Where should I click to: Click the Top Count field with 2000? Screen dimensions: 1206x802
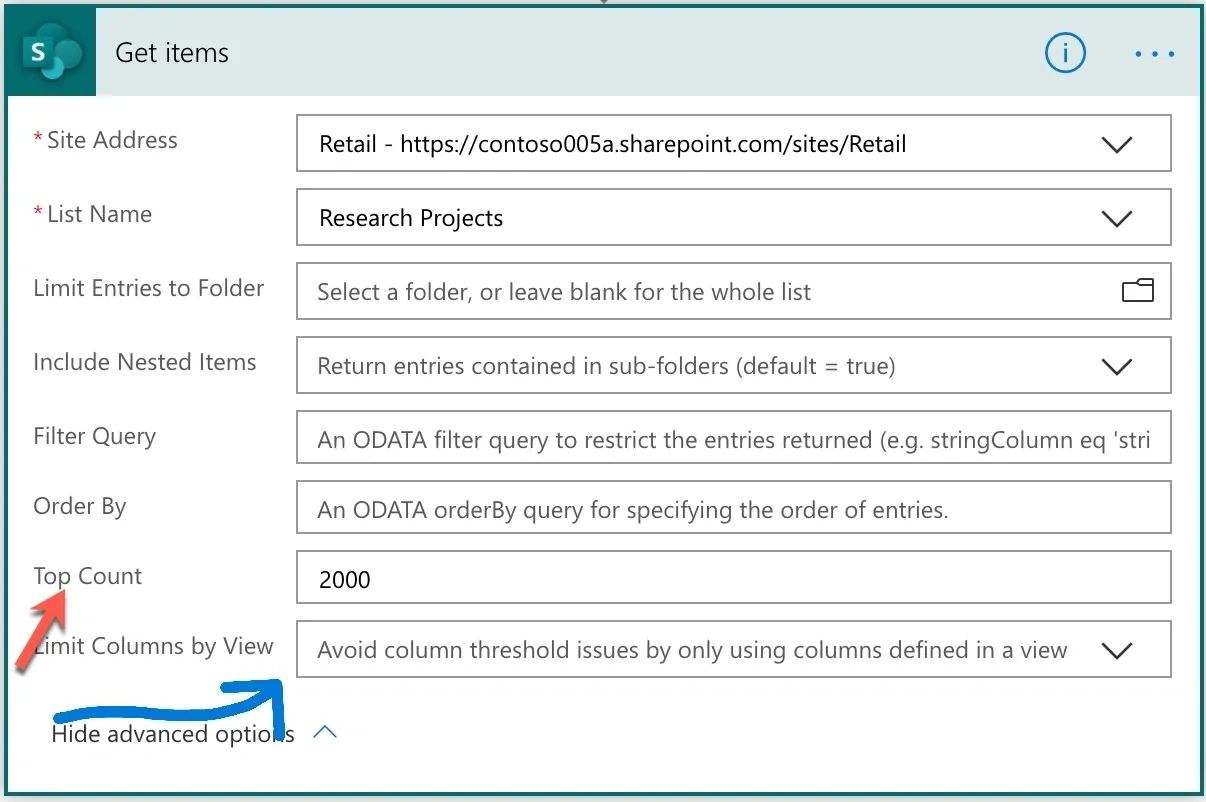point(734,578)
